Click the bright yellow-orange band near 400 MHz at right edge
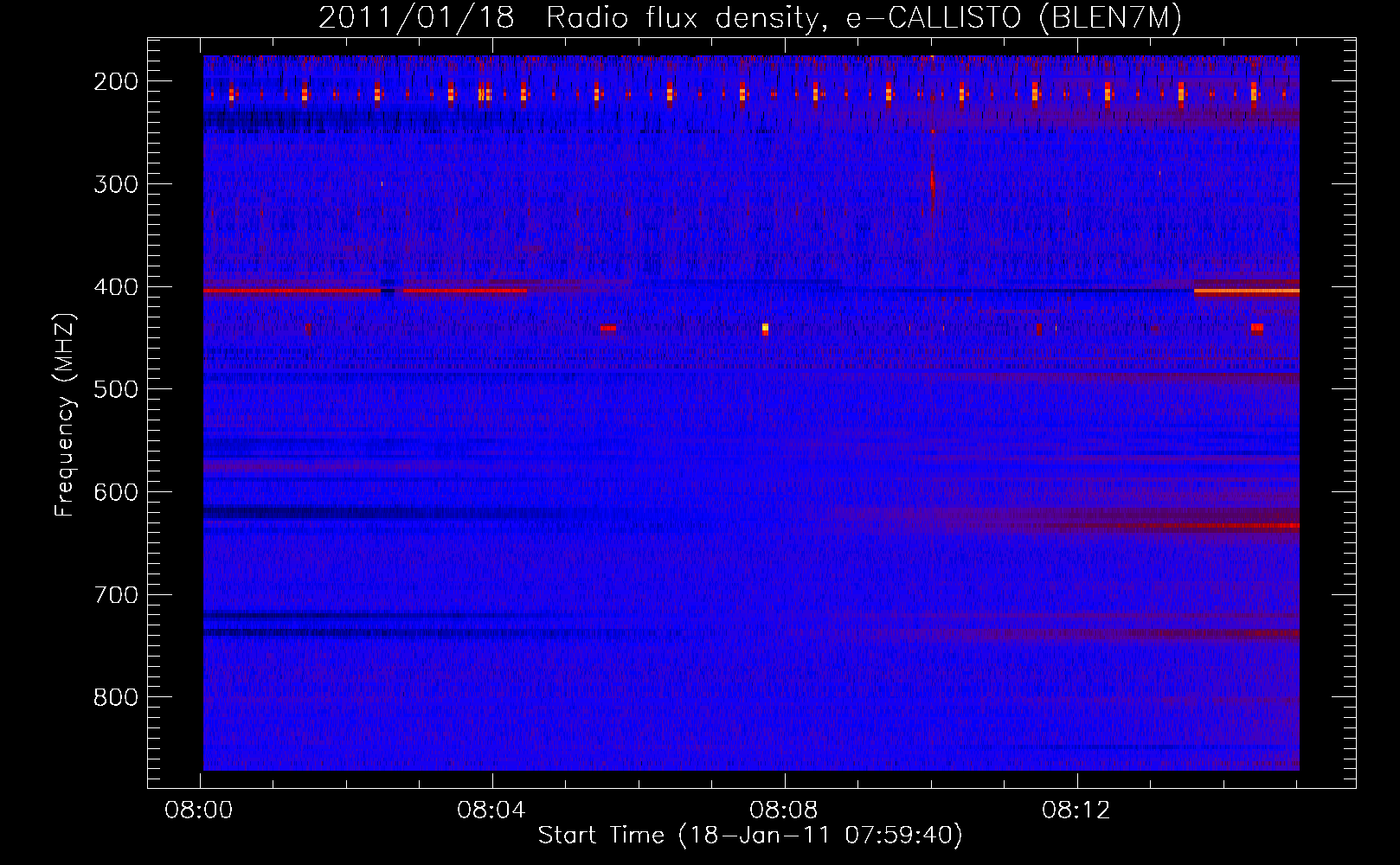The width and height of the screenshot is (1400, 865). [1246, 292]
